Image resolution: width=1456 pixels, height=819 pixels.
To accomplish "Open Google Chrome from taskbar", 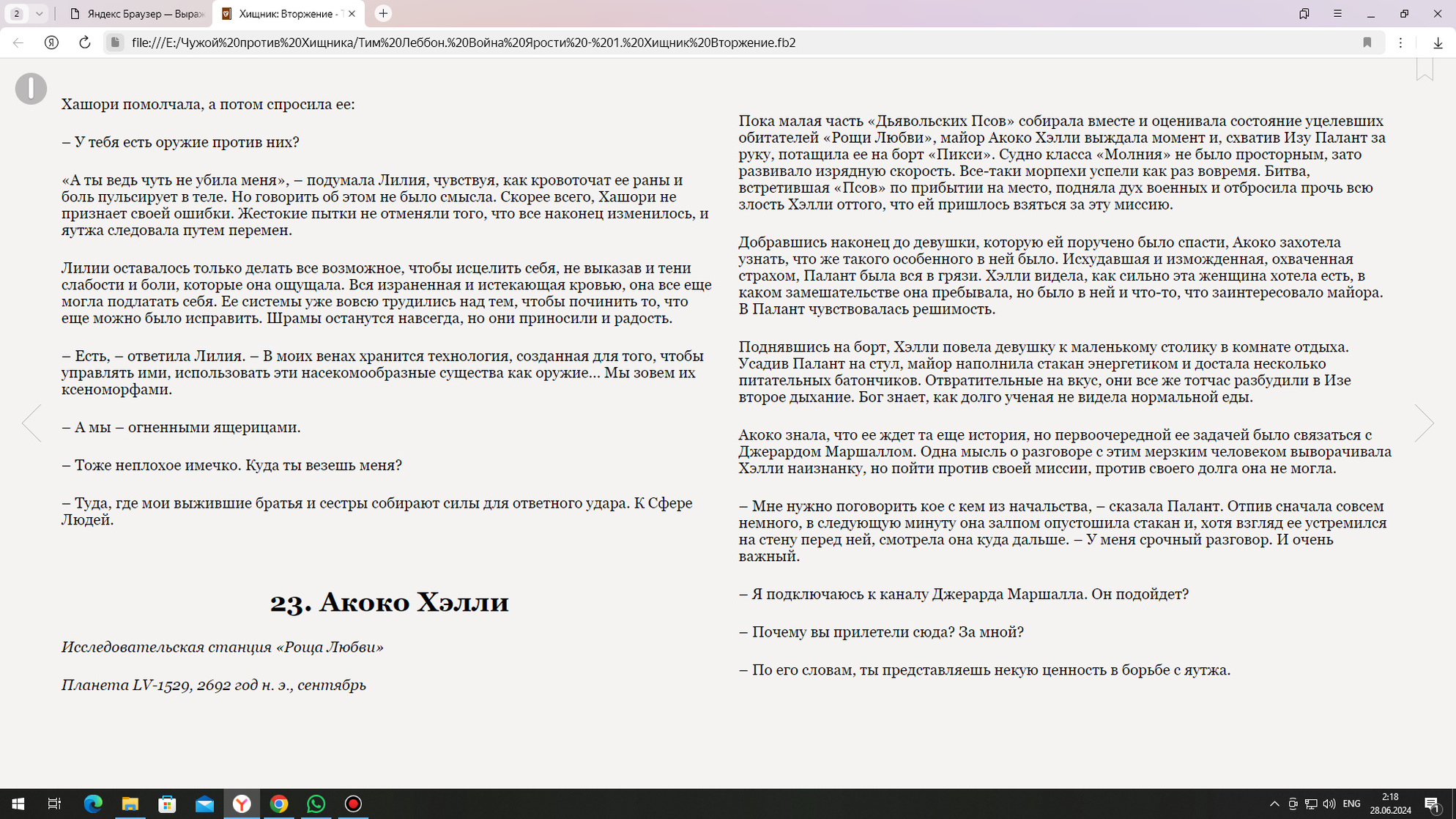I will click(278, 804).
